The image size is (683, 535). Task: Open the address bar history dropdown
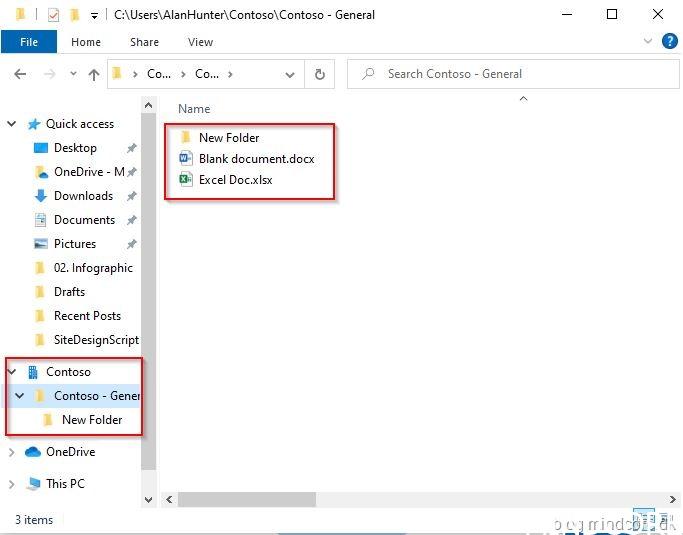[291, 74]
